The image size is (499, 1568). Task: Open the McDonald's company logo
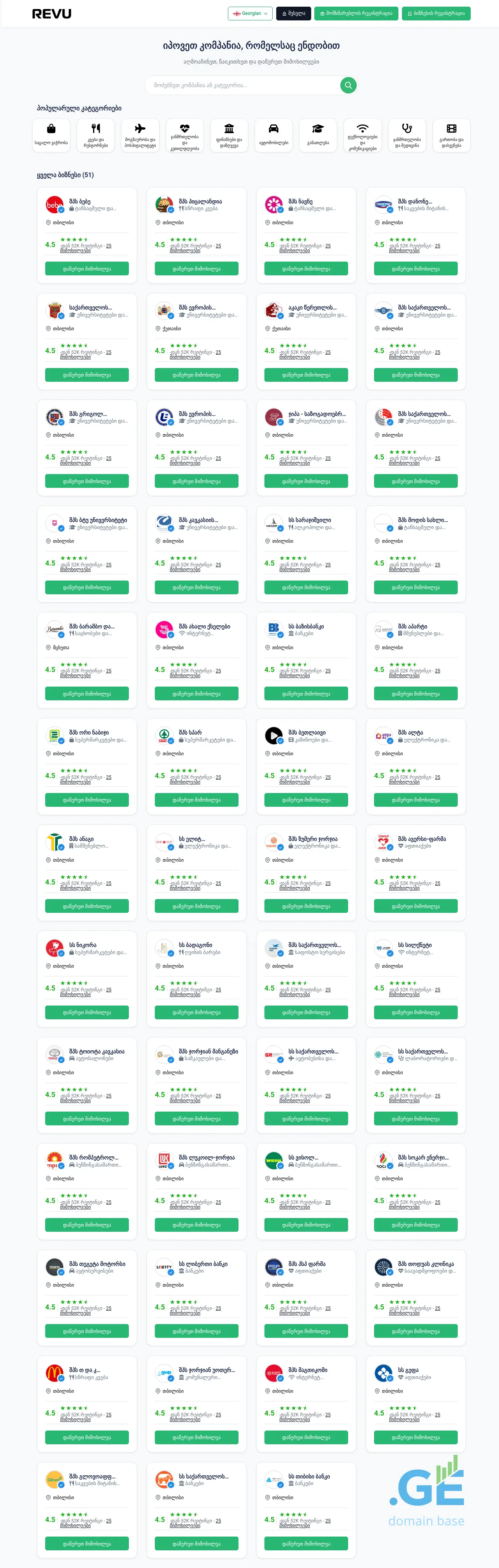(x=55, y=1373)
